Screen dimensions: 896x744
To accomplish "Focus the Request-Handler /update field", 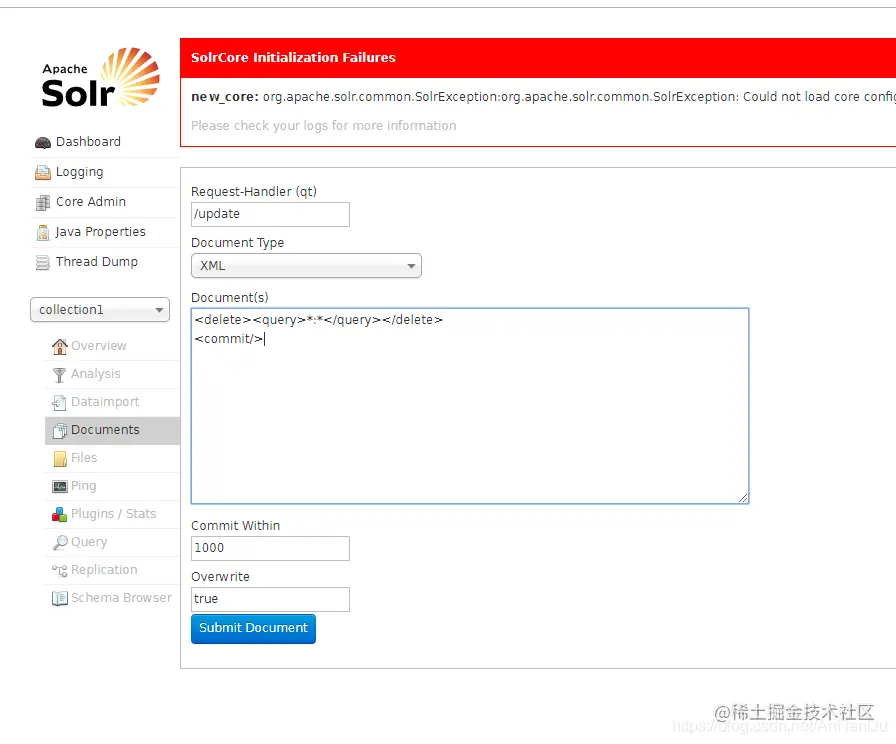I will (x=270, y=214).
